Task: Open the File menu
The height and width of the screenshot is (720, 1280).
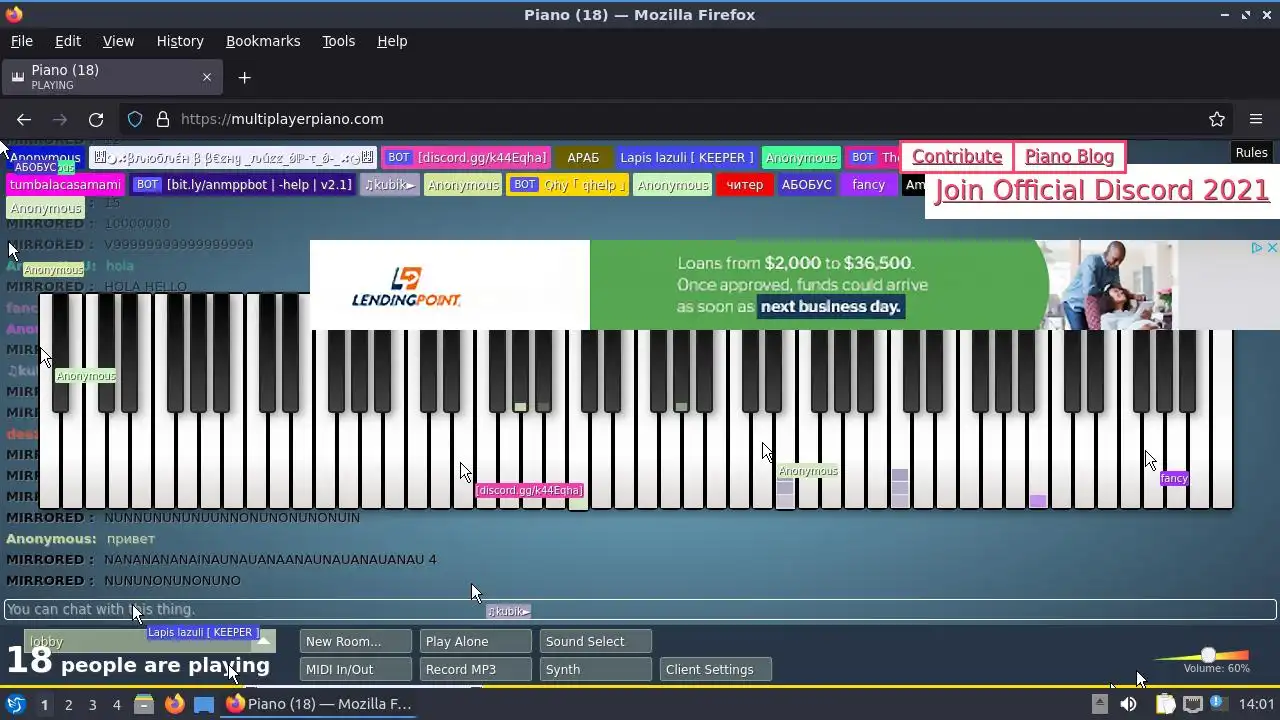Action: click(21, 41)
